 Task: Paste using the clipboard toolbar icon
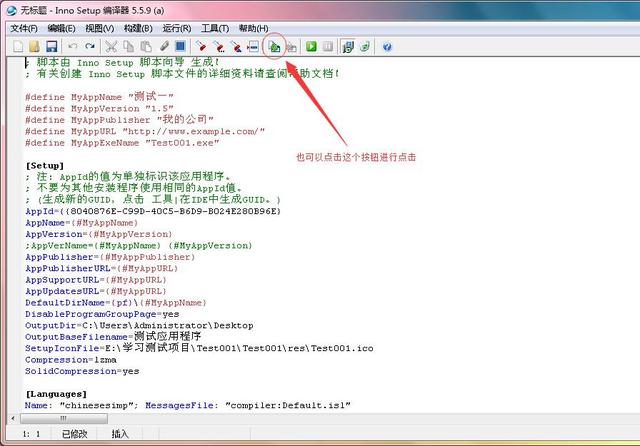point(146,47)
